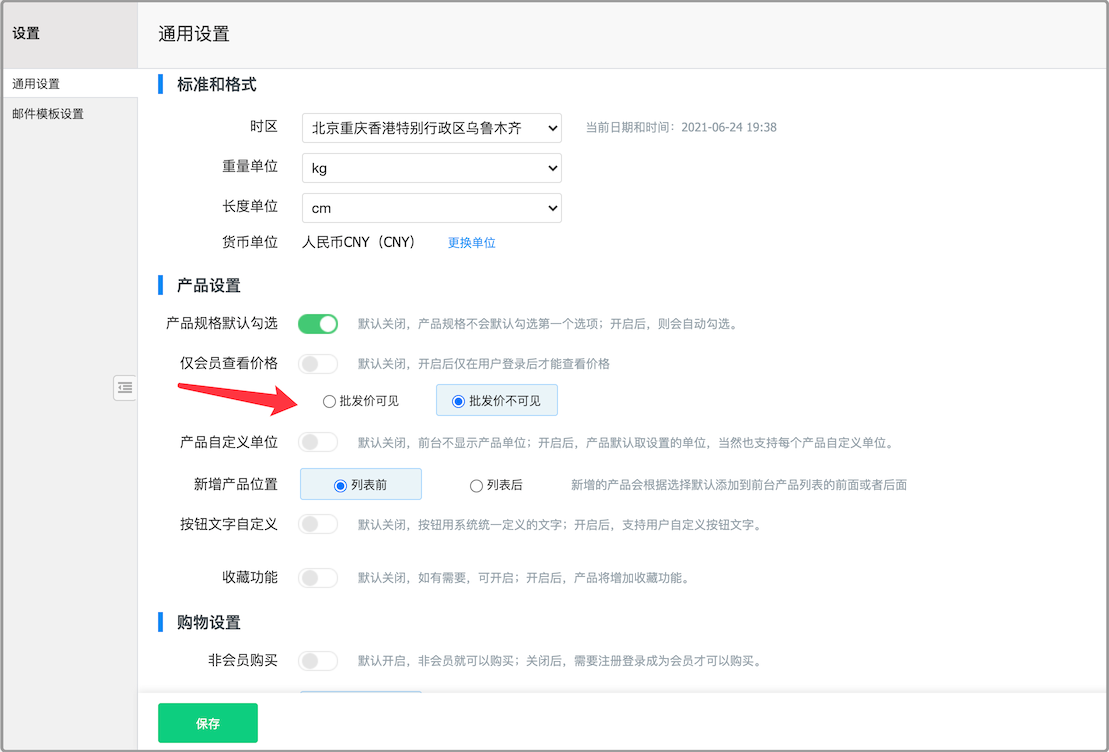Screen dimensions: 1109x752
Task: Toggle 产品规格默认勾选 switch off
Action: [318, 324]
